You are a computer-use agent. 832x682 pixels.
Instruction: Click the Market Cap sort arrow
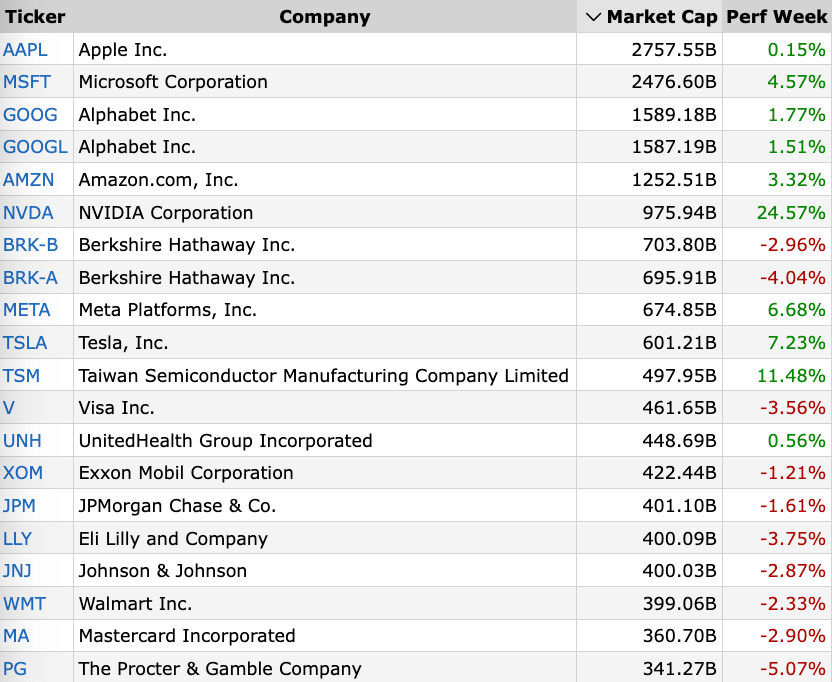[593, 17]
